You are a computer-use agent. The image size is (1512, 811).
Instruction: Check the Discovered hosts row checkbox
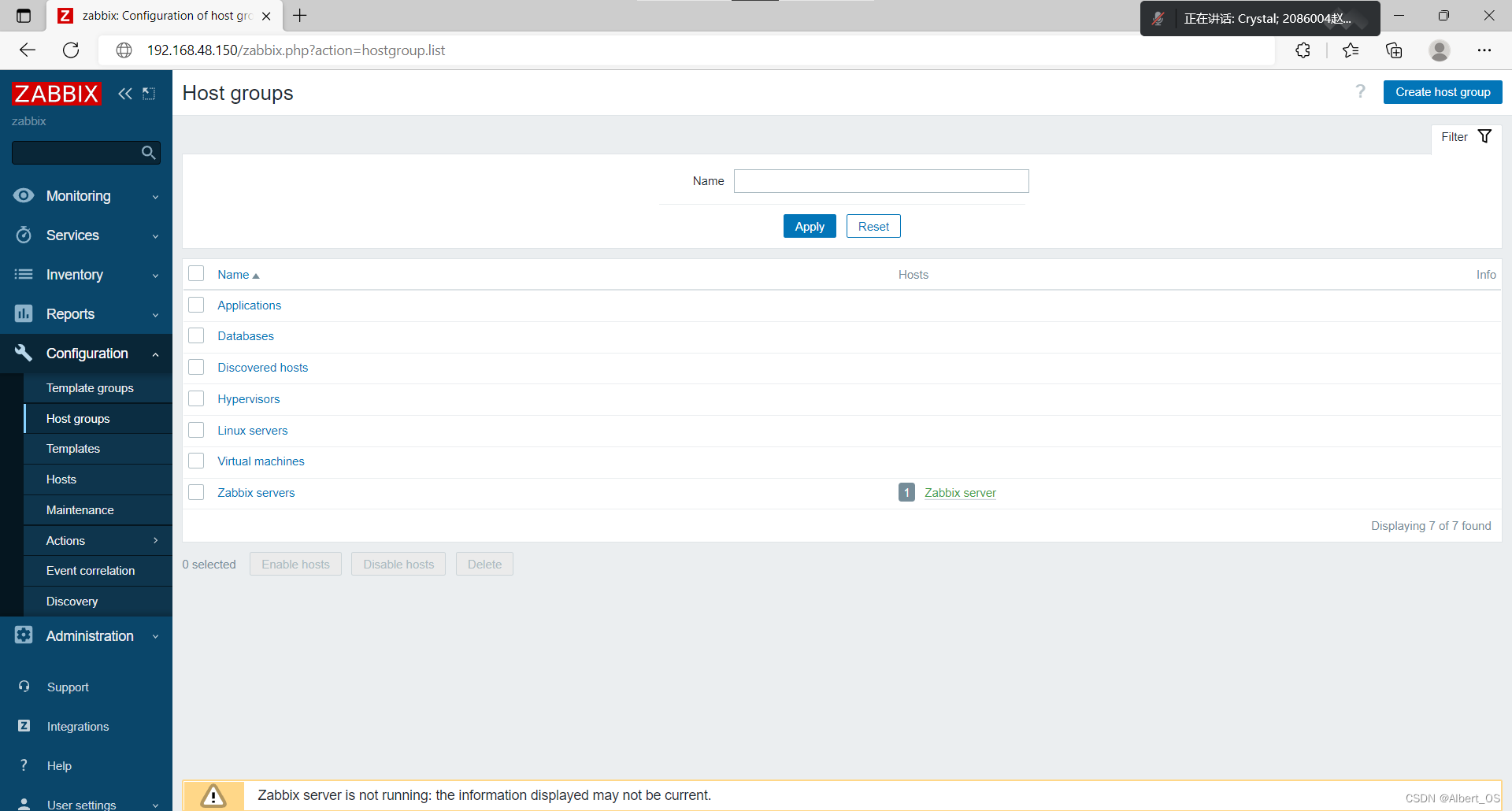(196, 367)
